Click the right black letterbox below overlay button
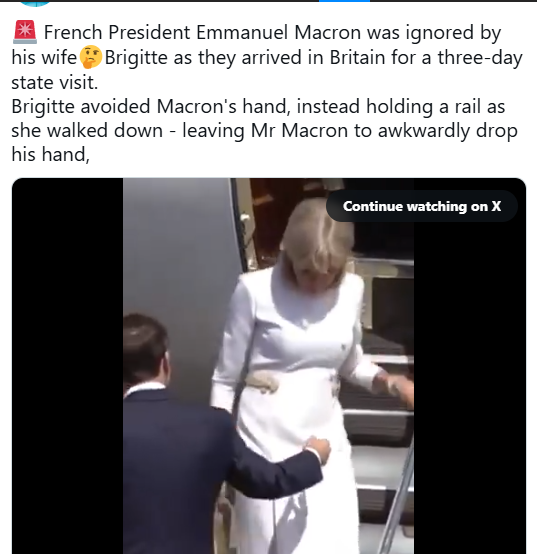The height and width of the screenshot is (554, 537). pyautogui.click(x=470, y=389)
